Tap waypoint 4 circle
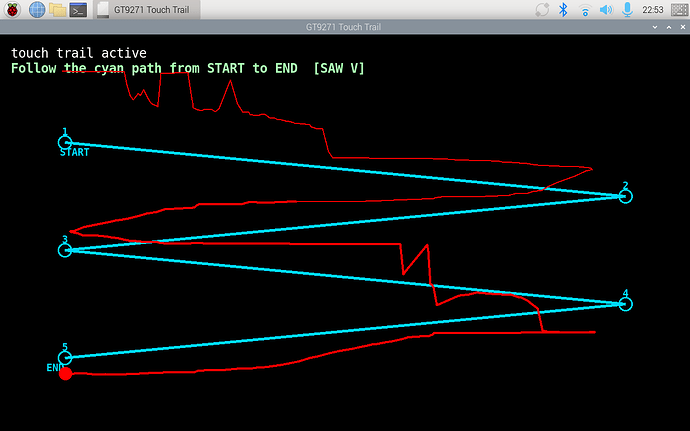The height and width of the screenshot is (431, 690). (625, 304)
